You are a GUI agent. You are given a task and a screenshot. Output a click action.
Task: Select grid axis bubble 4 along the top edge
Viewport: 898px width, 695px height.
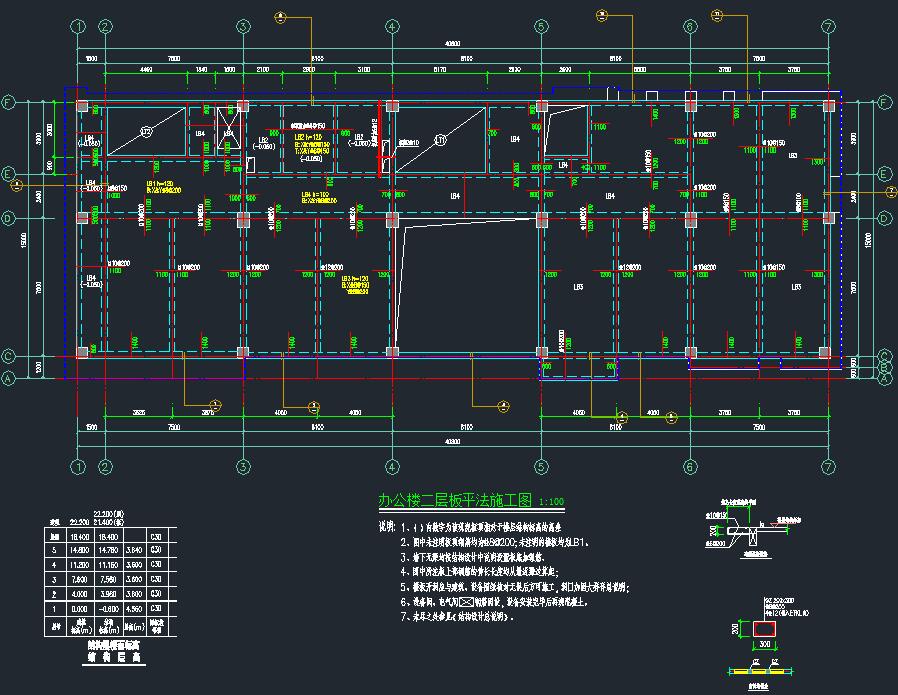click(392, 26)
